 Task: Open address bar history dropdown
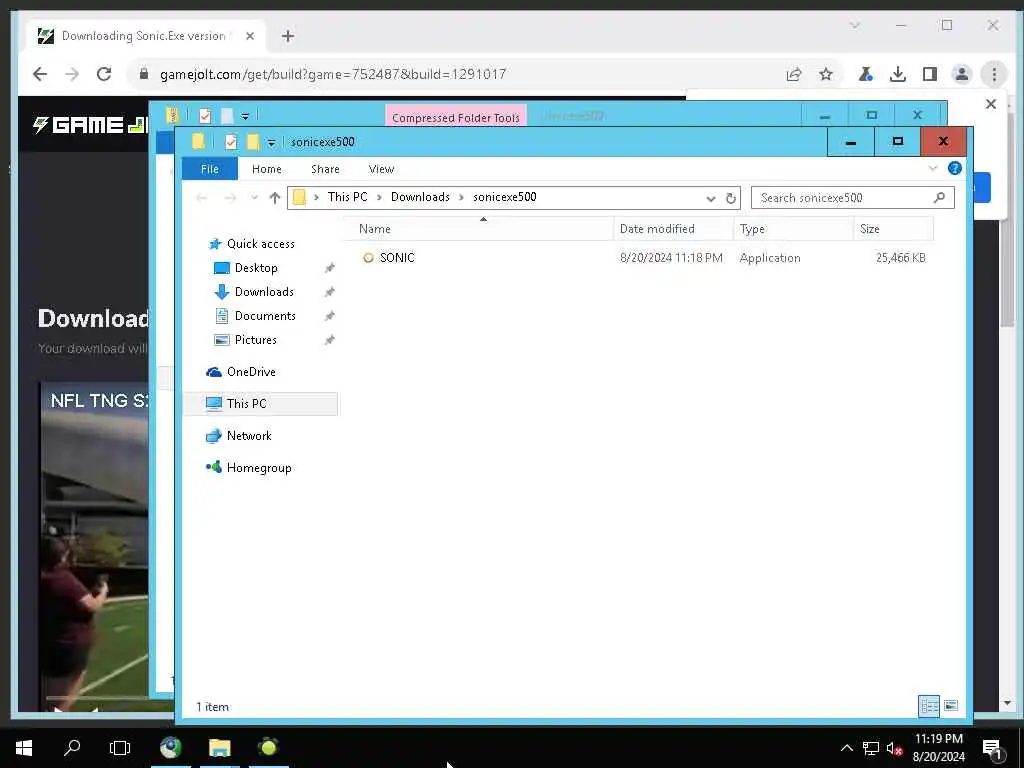coord(711,198)
